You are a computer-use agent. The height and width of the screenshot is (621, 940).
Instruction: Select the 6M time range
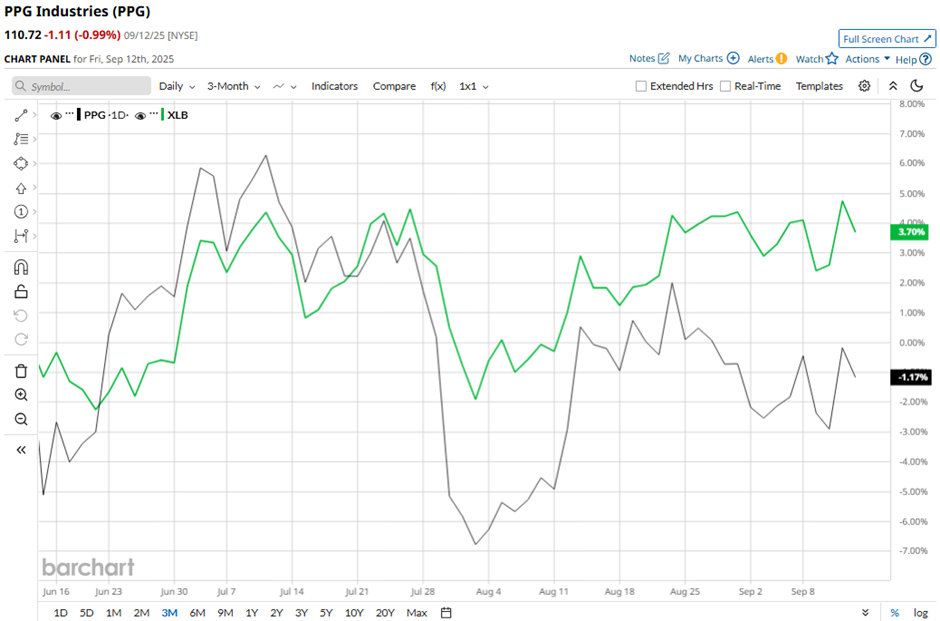pos(197,613)
